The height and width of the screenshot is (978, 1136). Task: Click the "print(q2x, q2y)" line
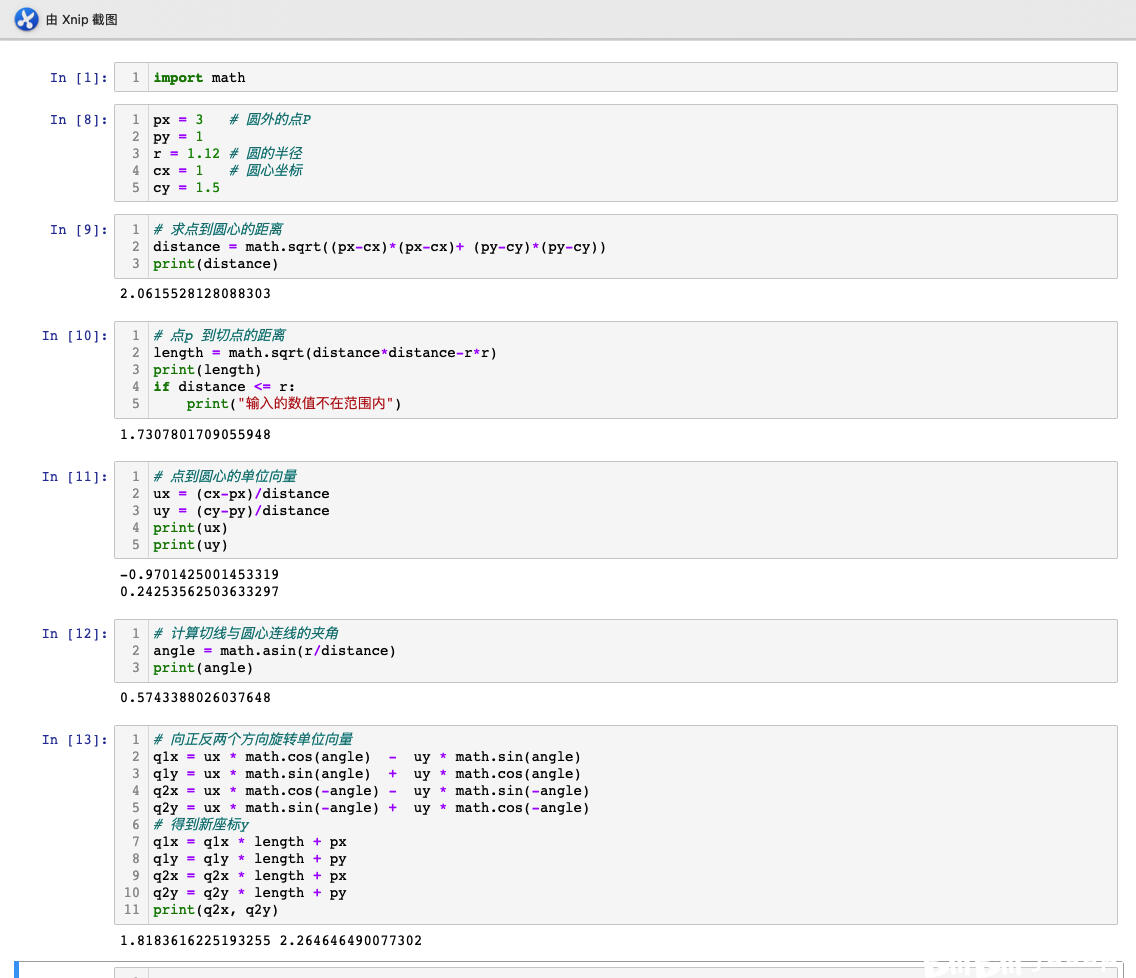[215, 910]
